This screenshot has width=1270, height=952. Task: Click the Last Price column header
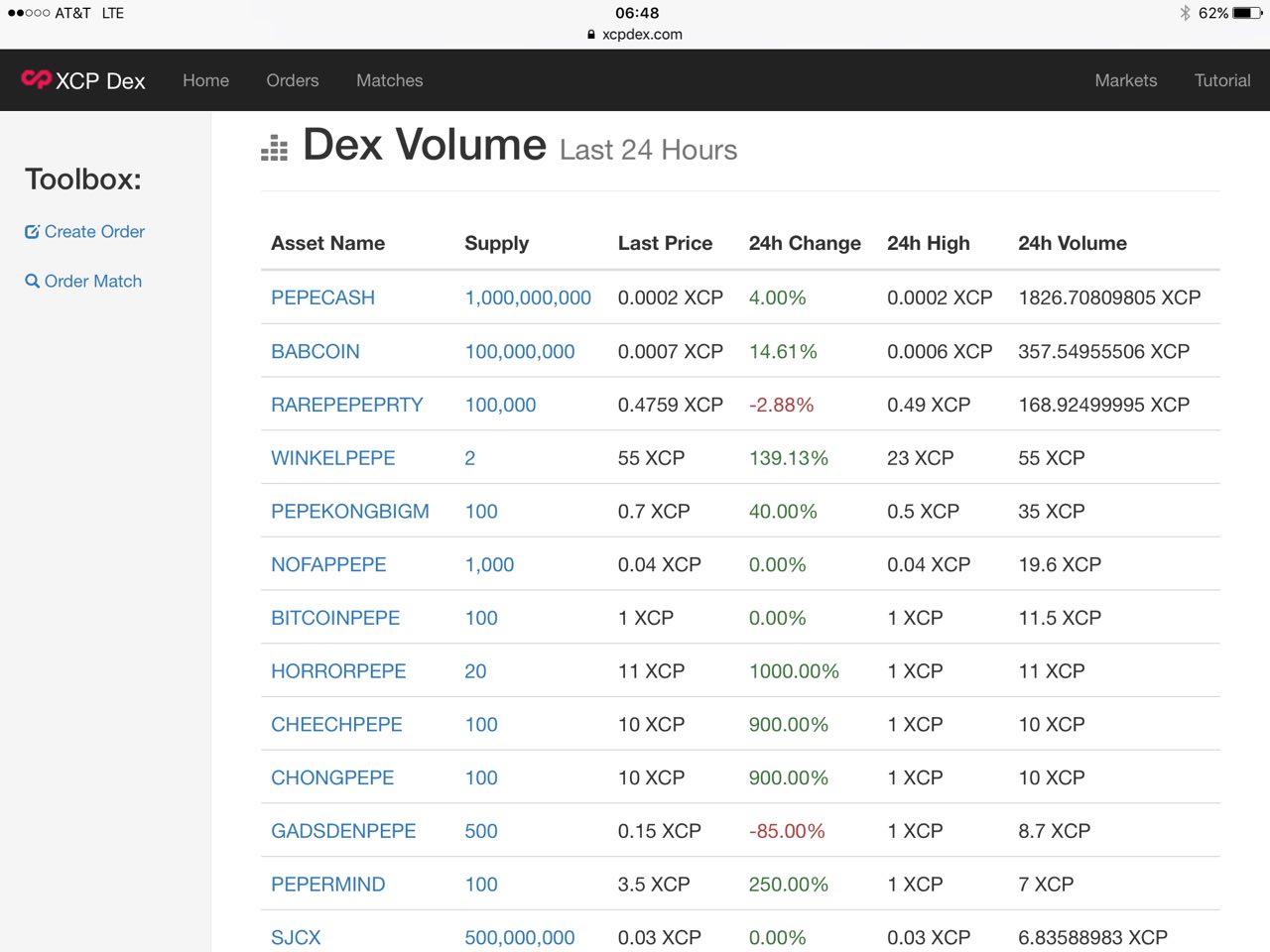(x=665, y=243)
